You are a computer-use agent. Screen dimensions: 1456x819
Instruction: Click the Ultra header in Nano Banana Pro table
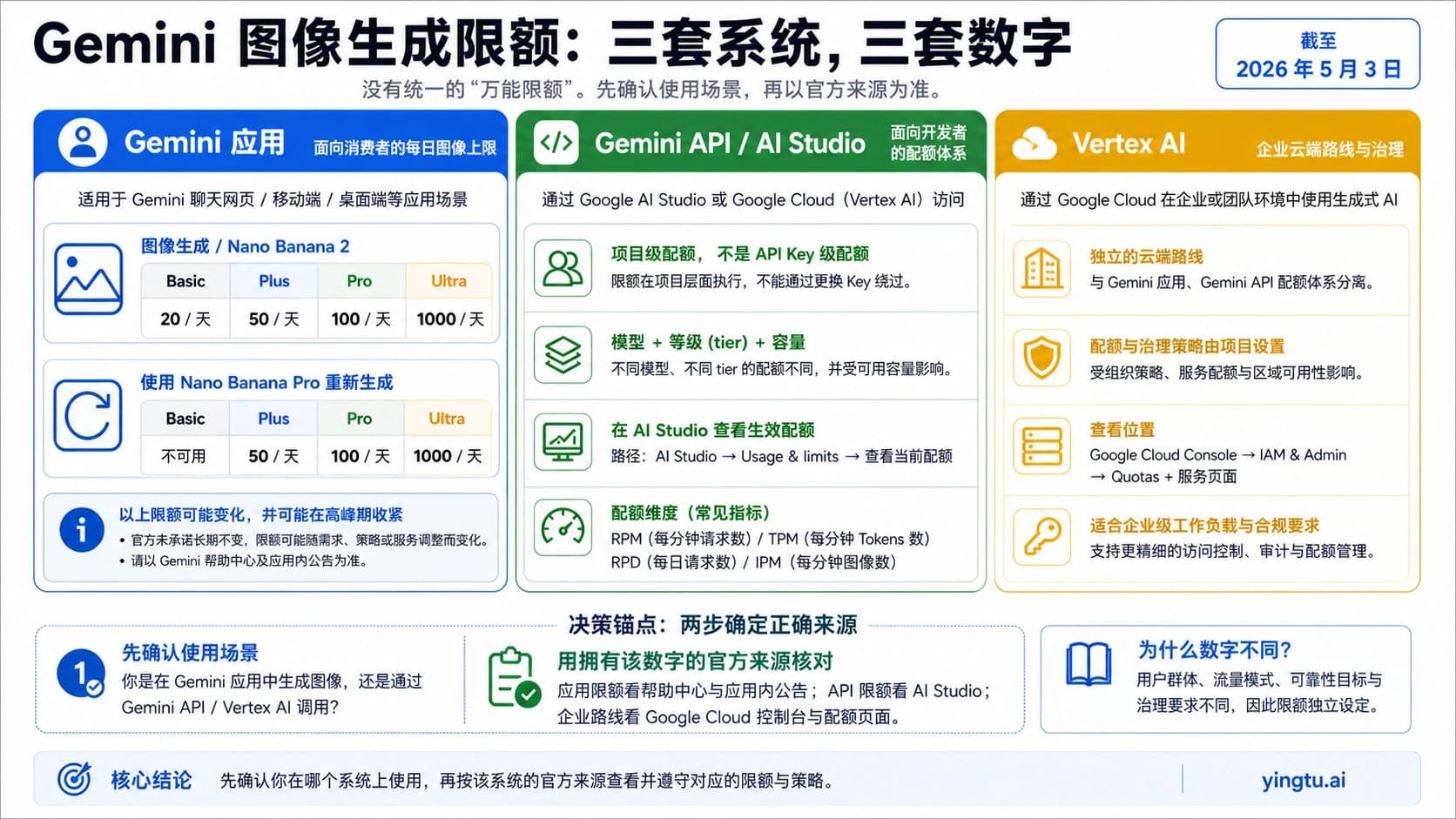447,419
